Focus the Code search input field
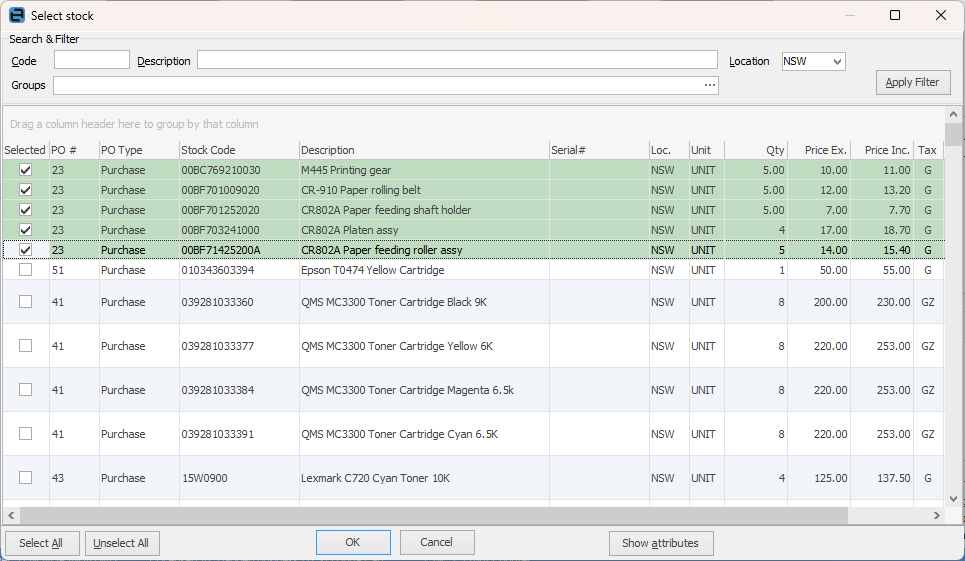The image size is (965, 561). point(91,61)
